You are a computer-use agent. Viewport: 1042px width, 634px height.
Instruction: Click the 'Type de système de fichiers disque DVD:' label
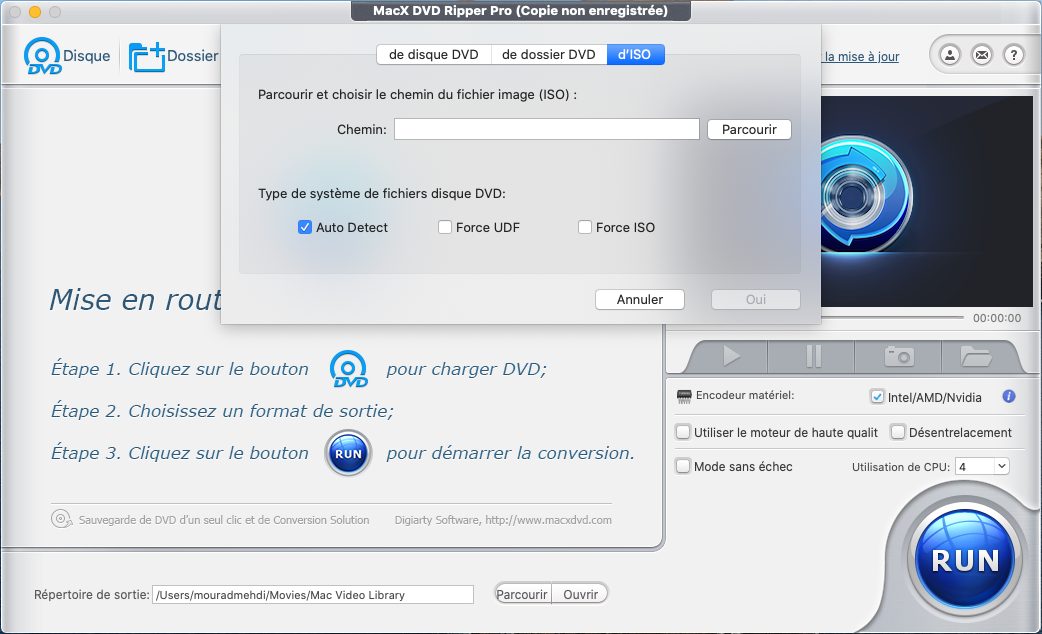[381, 193]
